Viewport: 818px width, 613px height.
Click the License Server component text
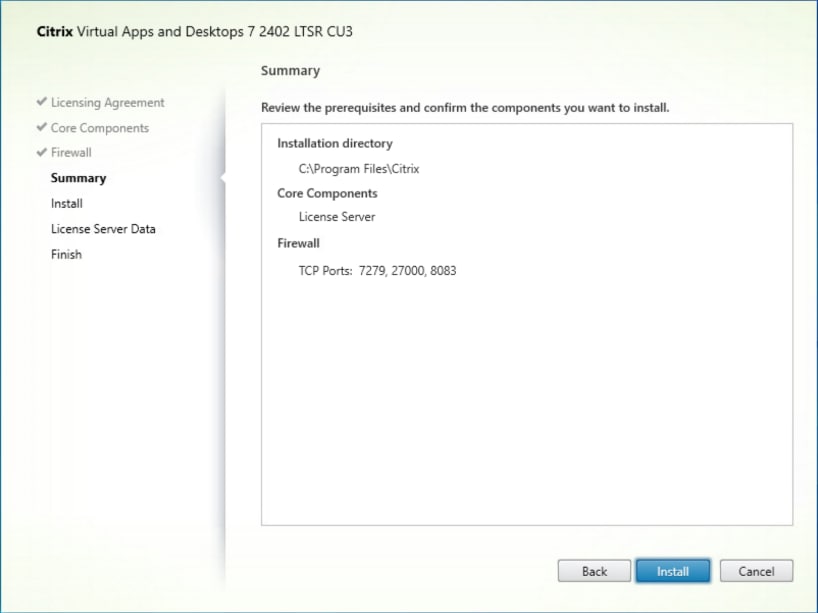click(x=337, y=217)
